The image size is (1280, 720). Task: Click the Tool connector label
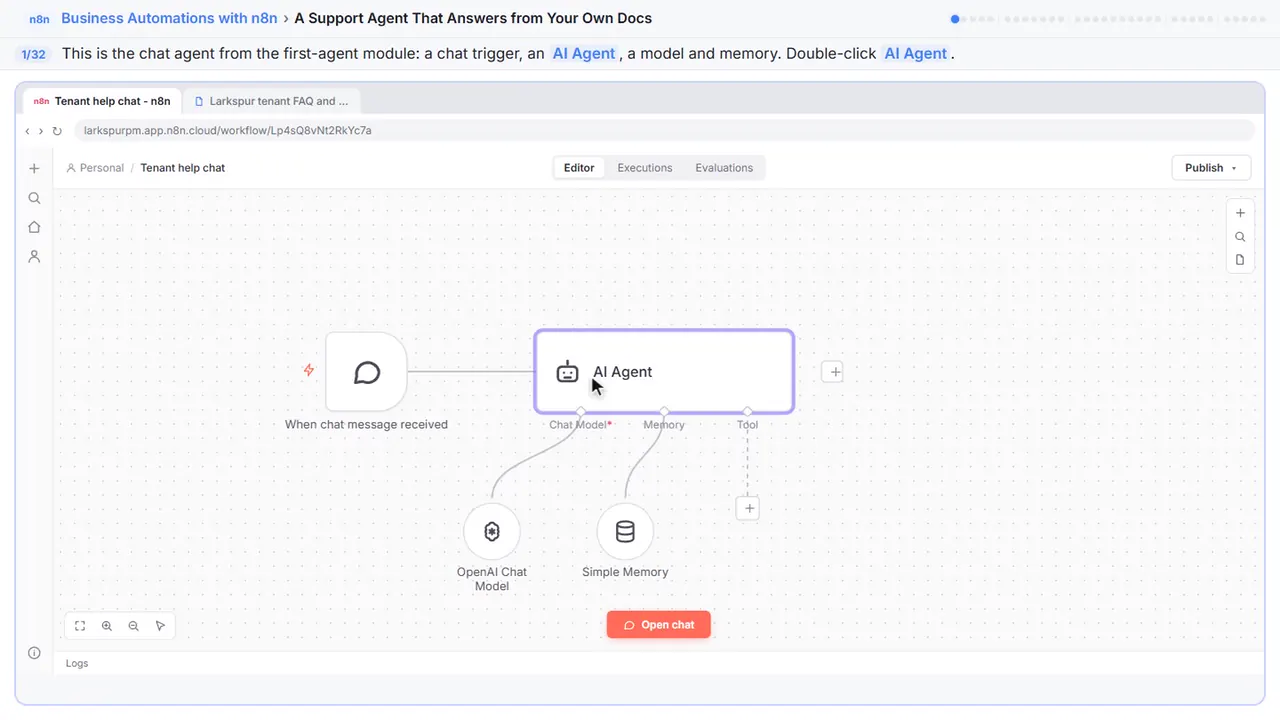tap(747, 425)
